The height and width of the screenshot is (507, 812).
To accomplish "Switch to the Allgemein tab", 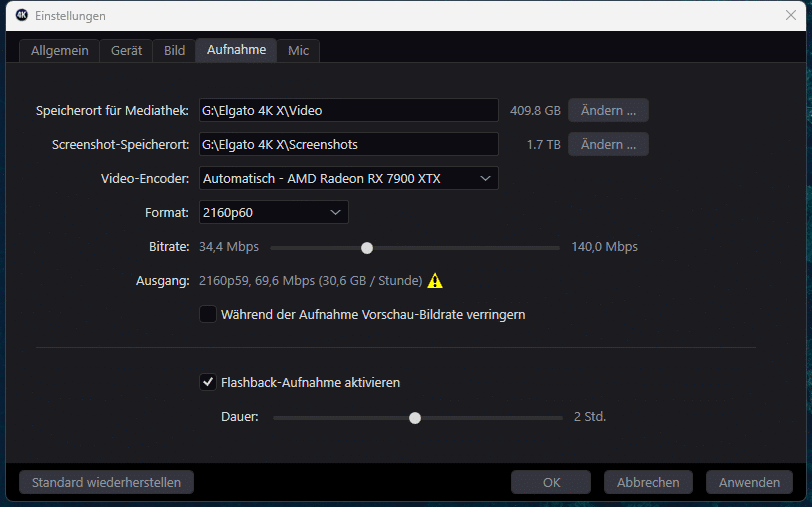I will coord(59,50).
